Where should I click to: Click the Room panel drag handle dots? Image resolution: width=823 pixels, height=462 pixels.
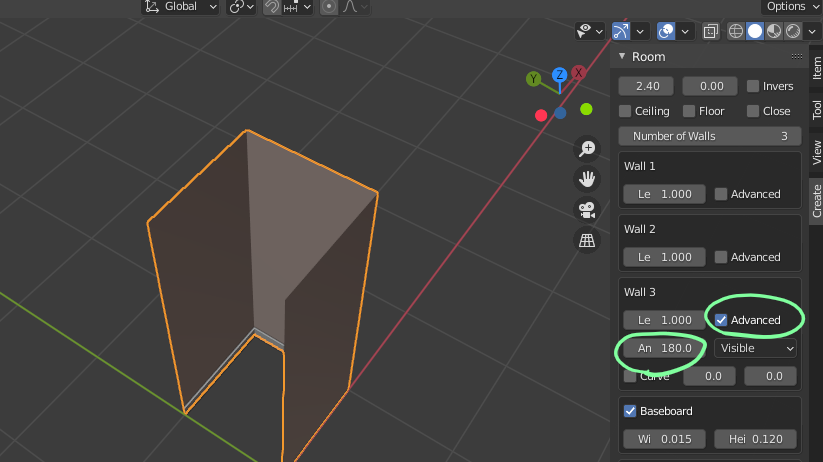coord(797,56)
